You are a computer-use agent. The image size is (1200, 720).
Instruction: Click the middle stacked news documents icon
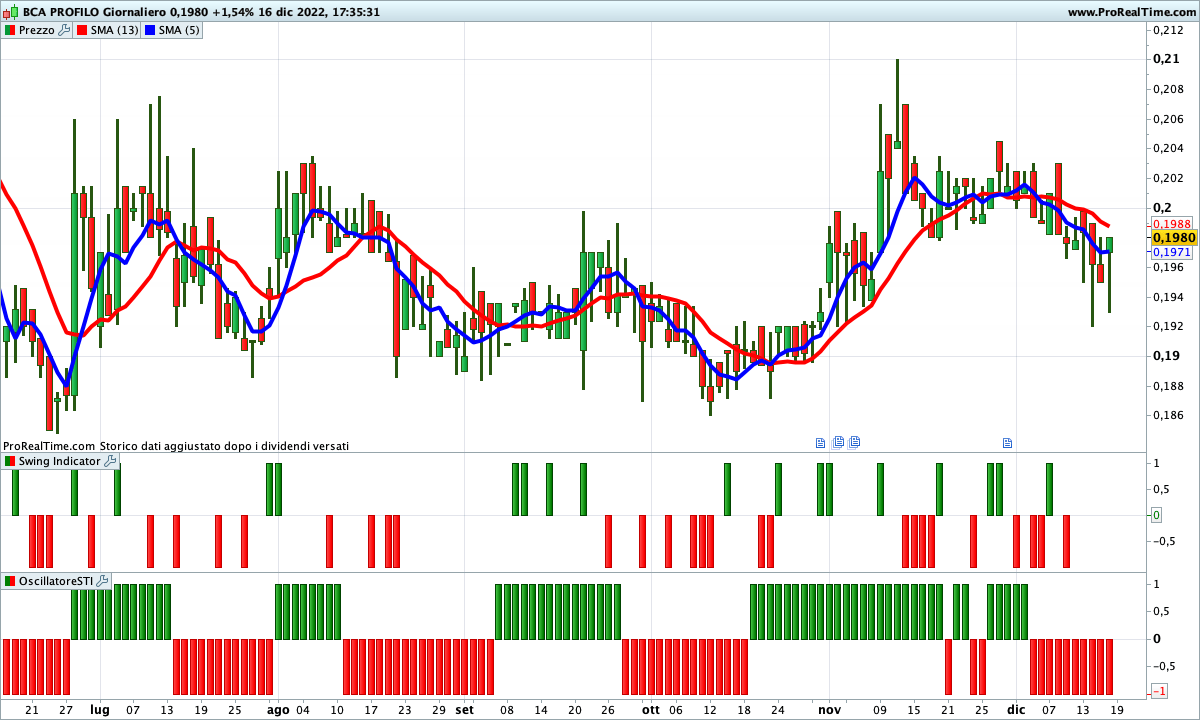coord(838,442)
